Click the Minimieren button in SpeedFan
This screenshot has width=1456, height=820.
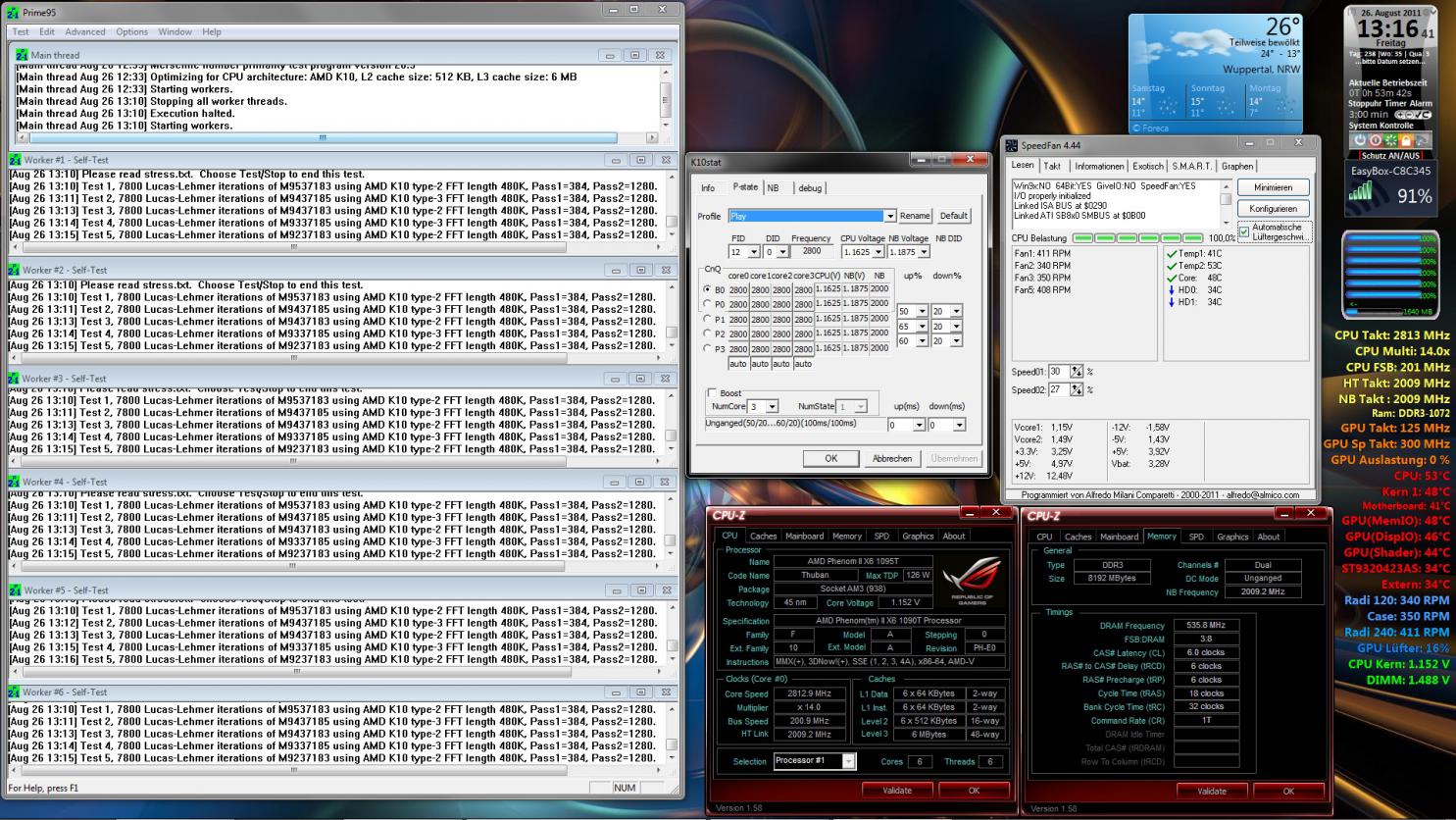click(1273, 187)
